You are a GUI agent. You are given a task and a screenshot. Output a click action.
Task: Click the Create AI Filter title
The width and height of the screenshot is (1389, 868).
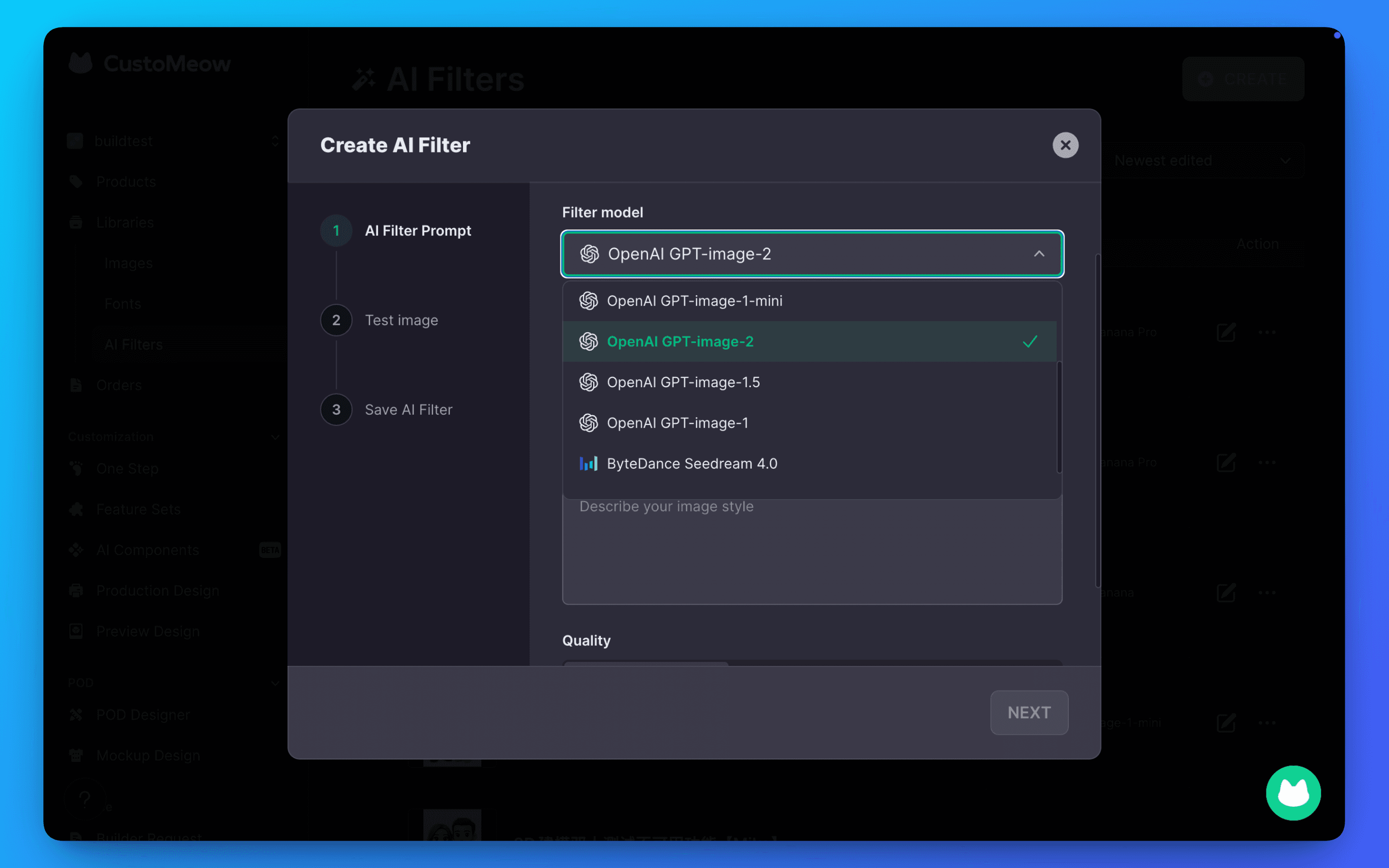click(395, 145)
